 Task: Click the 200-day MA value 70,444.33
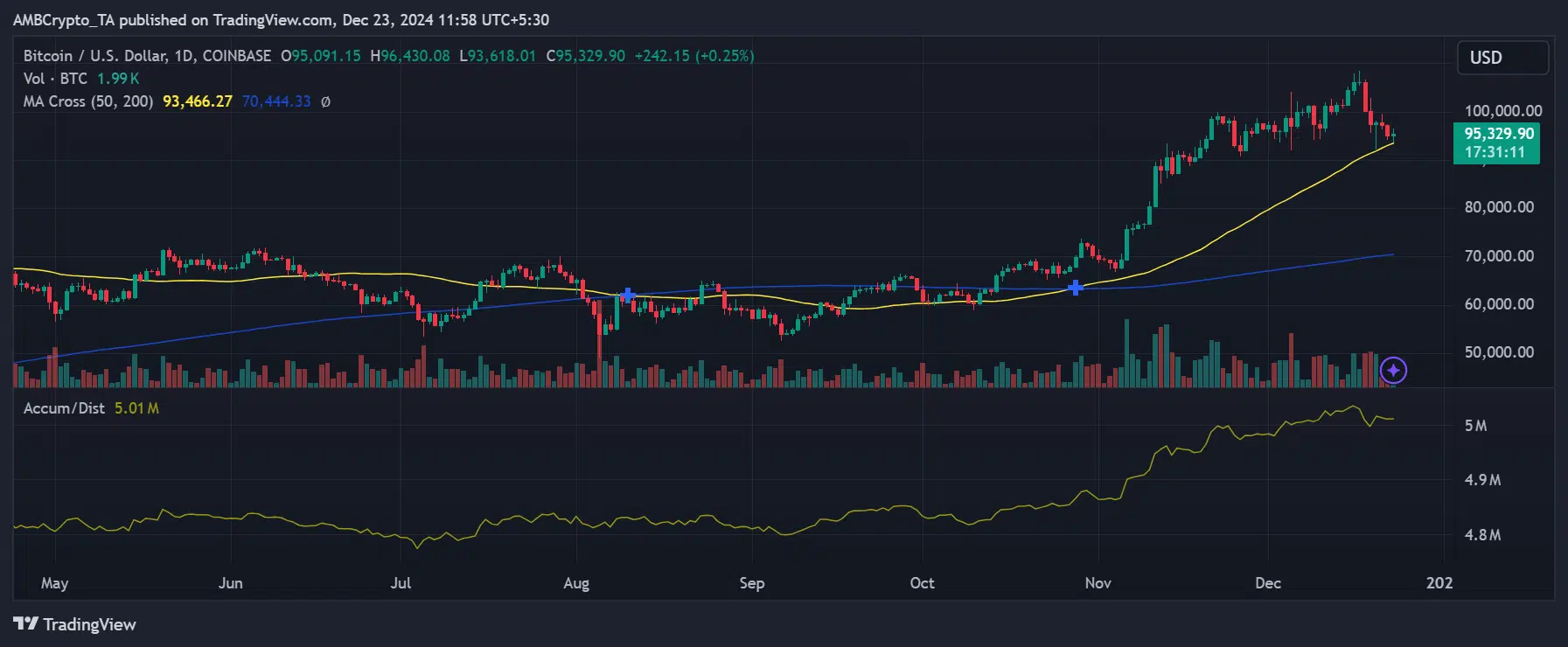pos(276,101)
